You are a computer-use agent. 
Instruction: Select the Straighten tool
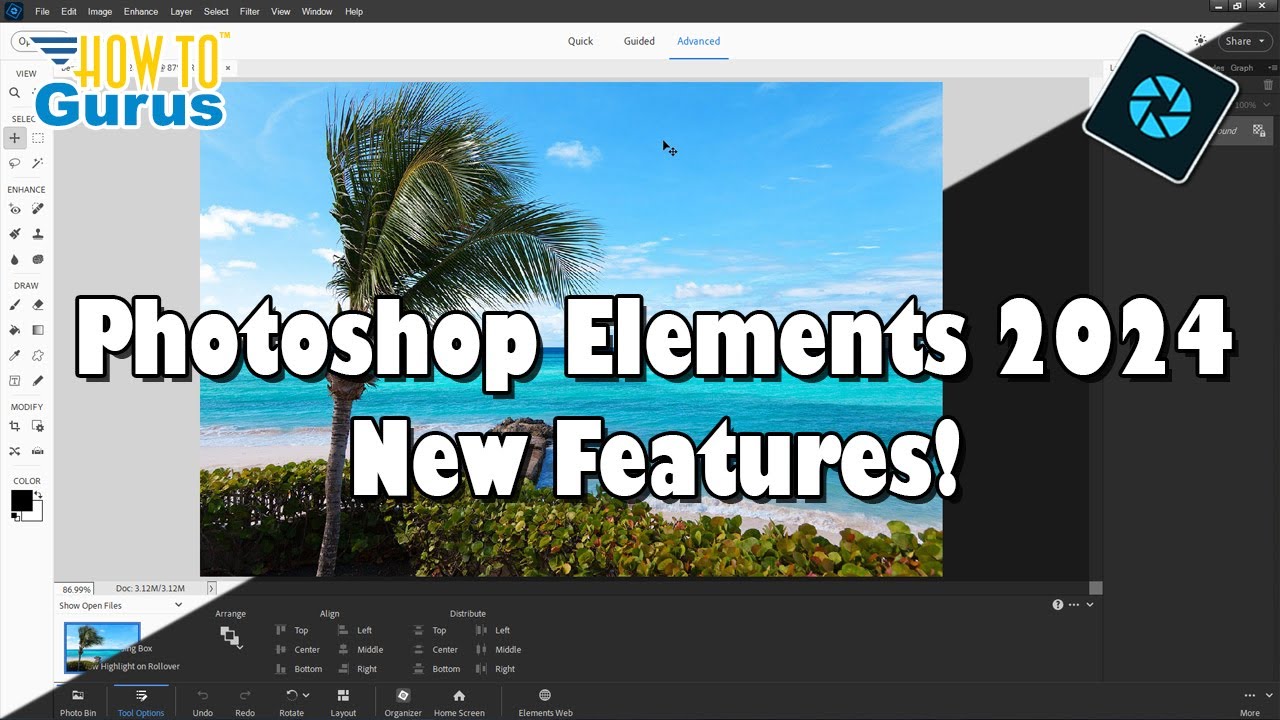pos(38,451)
